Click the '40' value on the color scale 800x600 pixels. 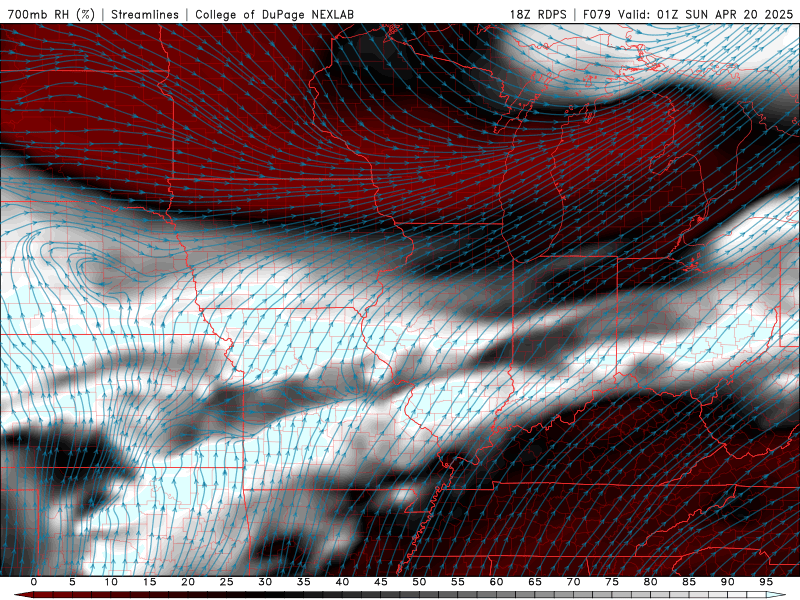342,582
